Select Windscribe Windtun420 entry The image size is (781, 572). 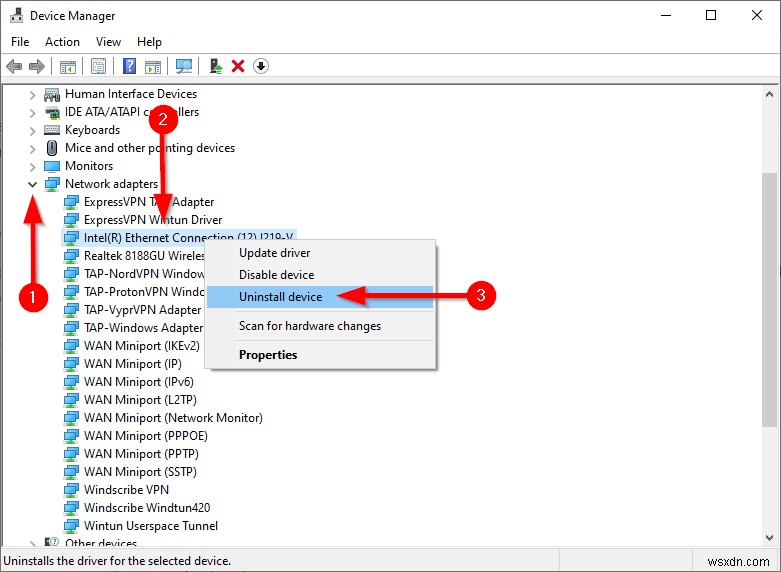point(147,508)
